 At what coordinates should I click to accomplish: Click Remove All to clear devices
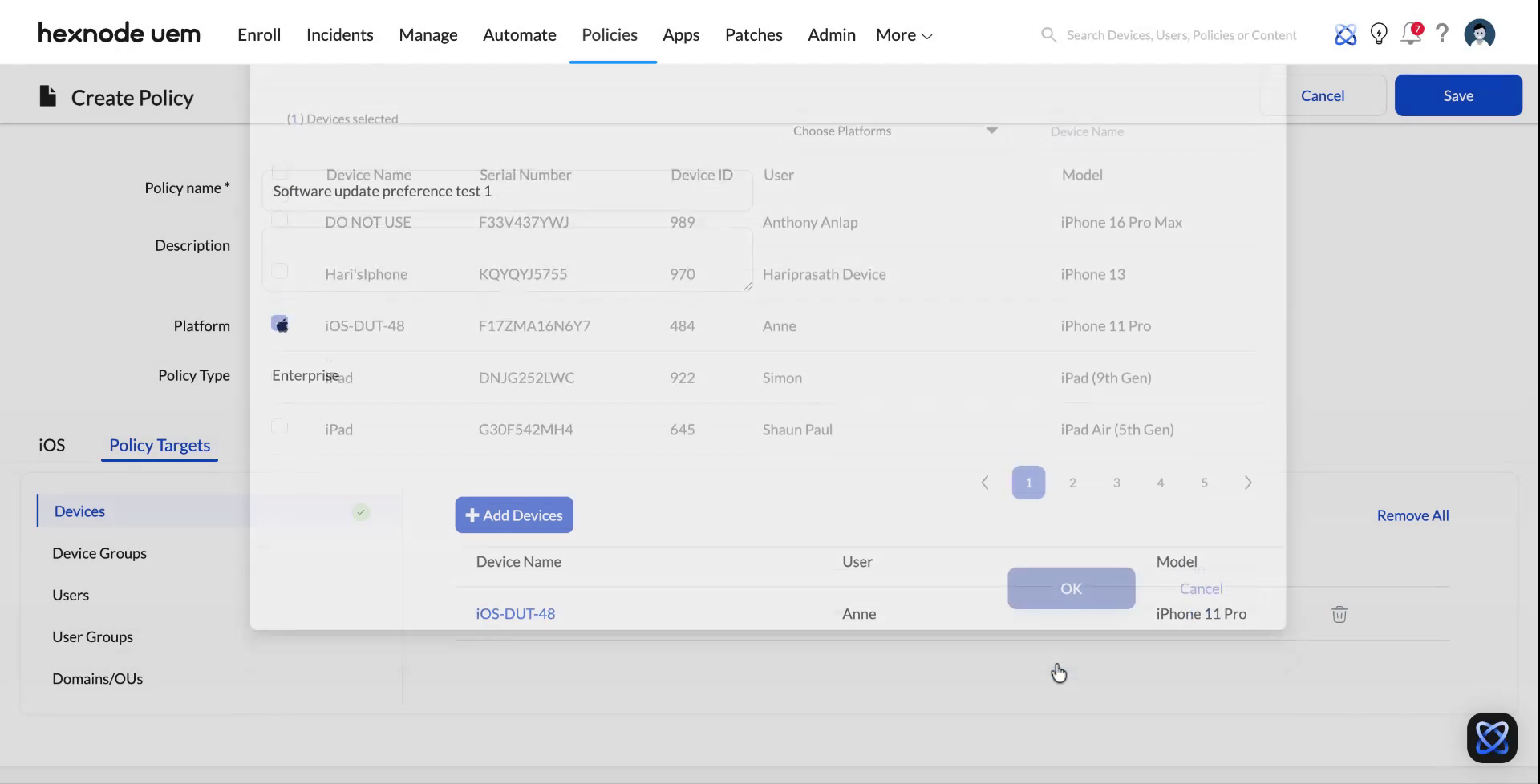(1412, 515)
